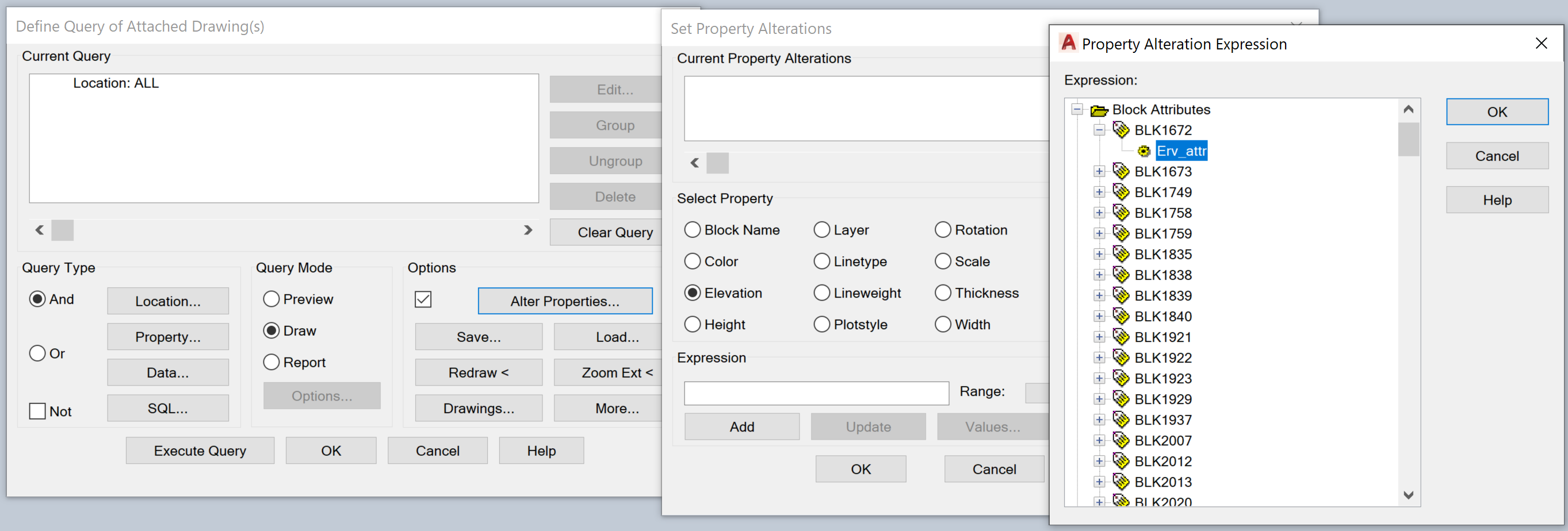Click the BLK2007 block icon

1120,440
